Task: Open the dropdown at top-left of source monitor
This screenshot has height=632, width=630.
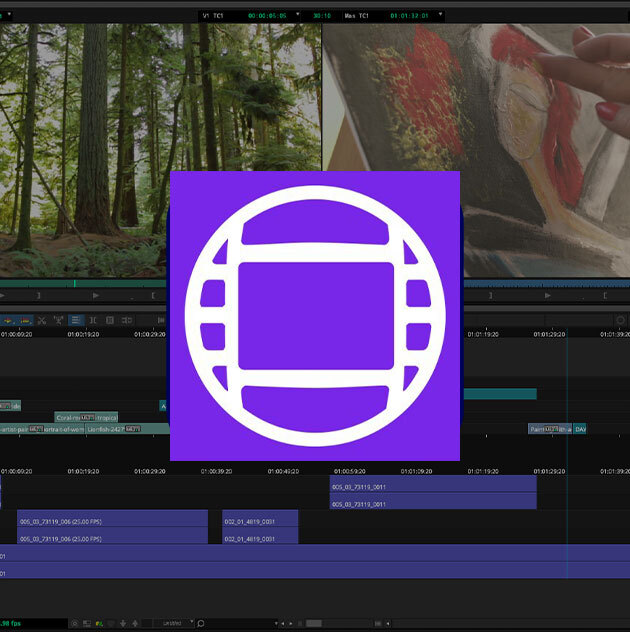Action: [9, 14]
